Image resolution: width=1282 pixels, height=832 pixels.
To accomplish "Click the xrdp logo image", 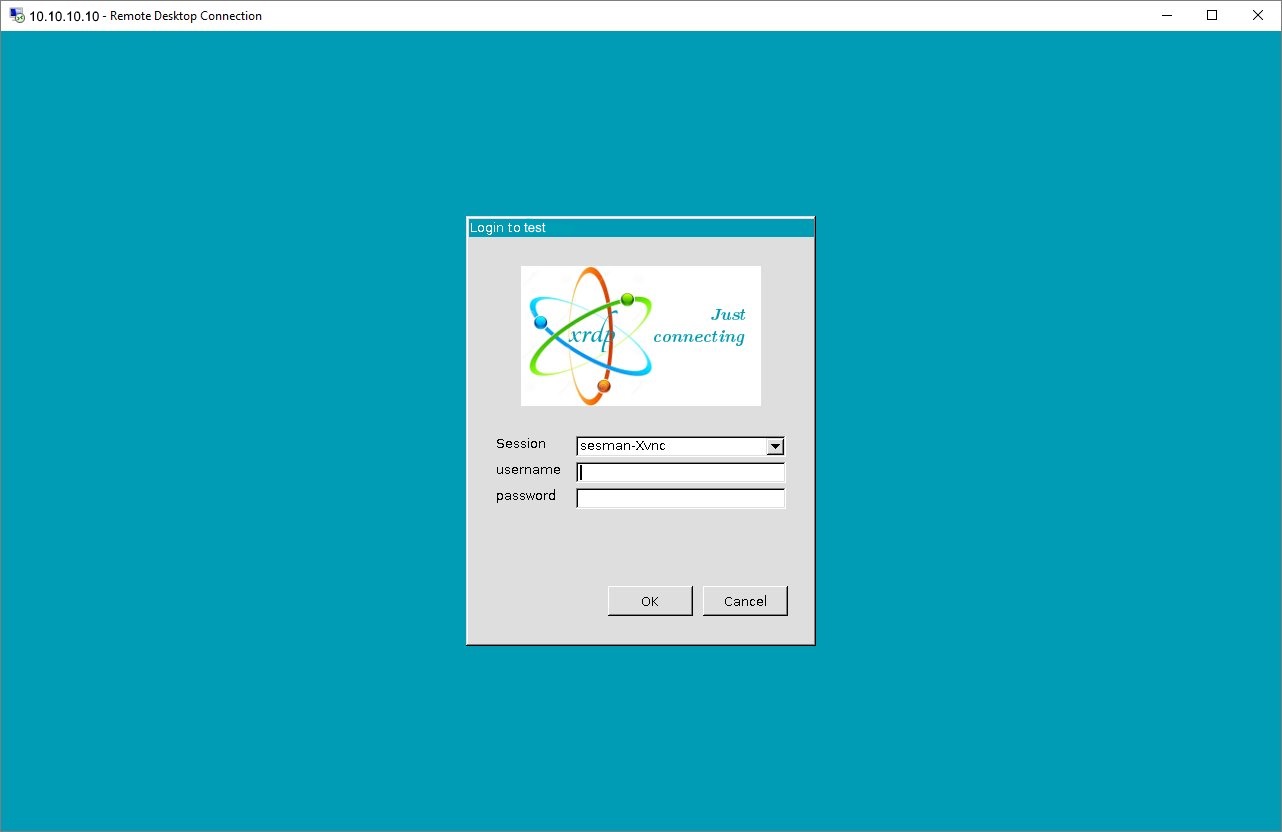I will [641, 336].
